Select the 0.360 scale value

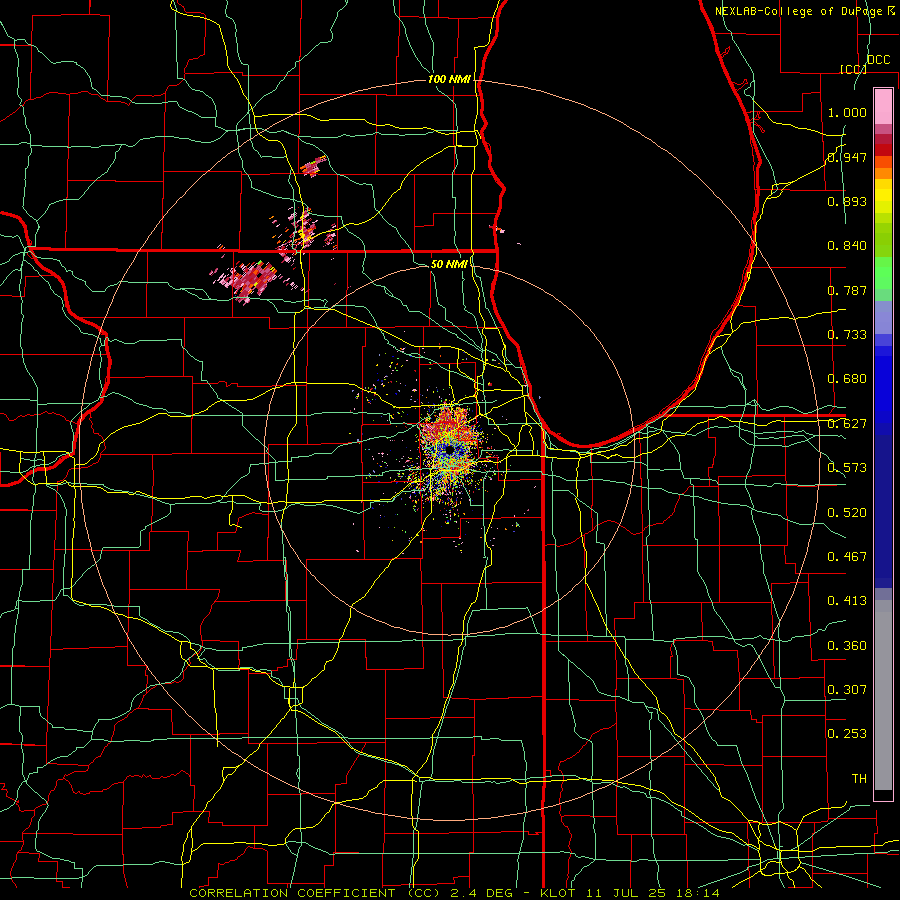(x=847, y=646)
